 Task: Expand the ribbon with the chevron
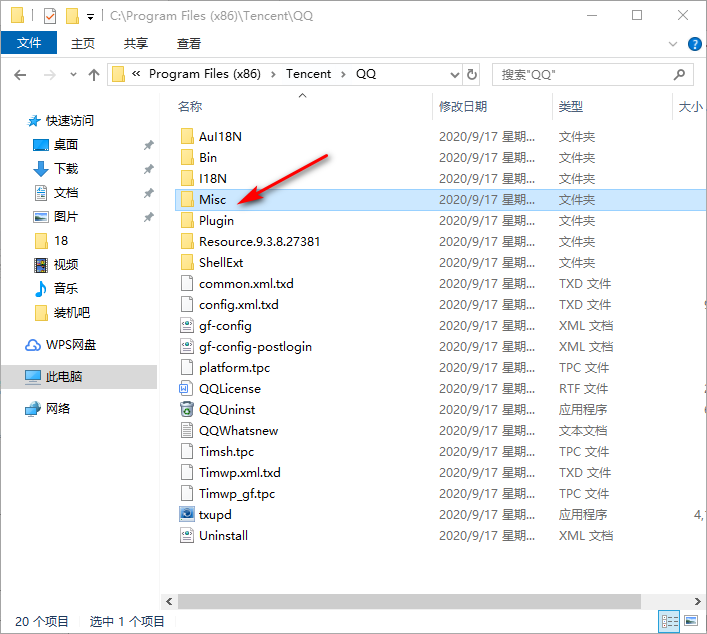pyautogui.click(x=673, y=44)
